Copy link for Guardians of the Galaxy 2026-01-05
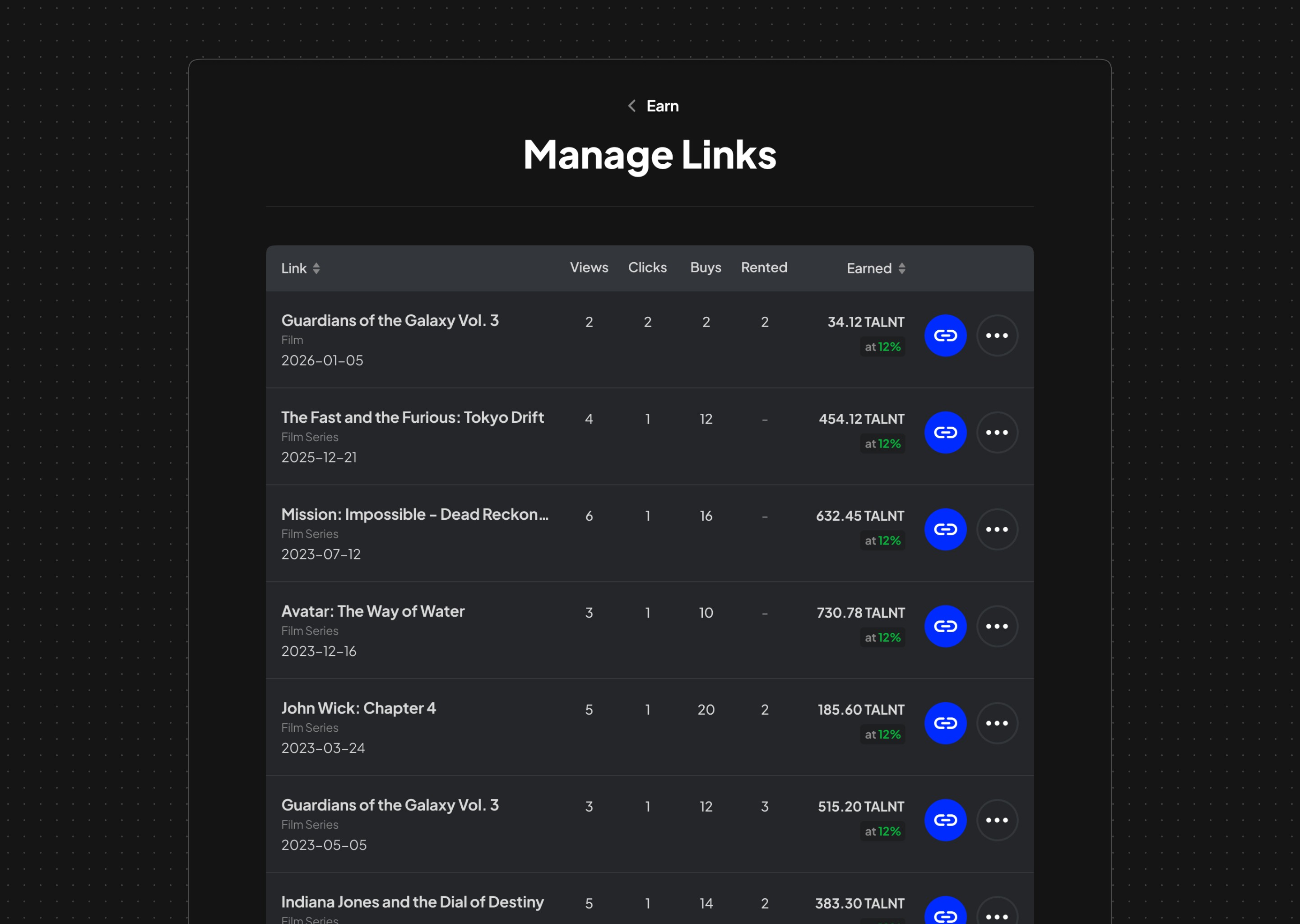Screen dimensions: 1300x924 point(945,336)
